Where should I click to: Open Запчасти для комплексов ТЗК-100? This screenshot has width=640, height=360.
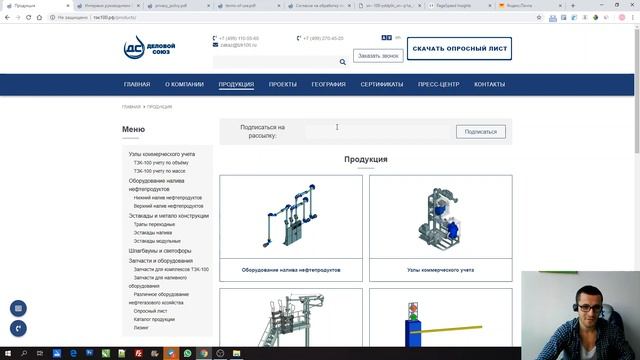point(171,269)
